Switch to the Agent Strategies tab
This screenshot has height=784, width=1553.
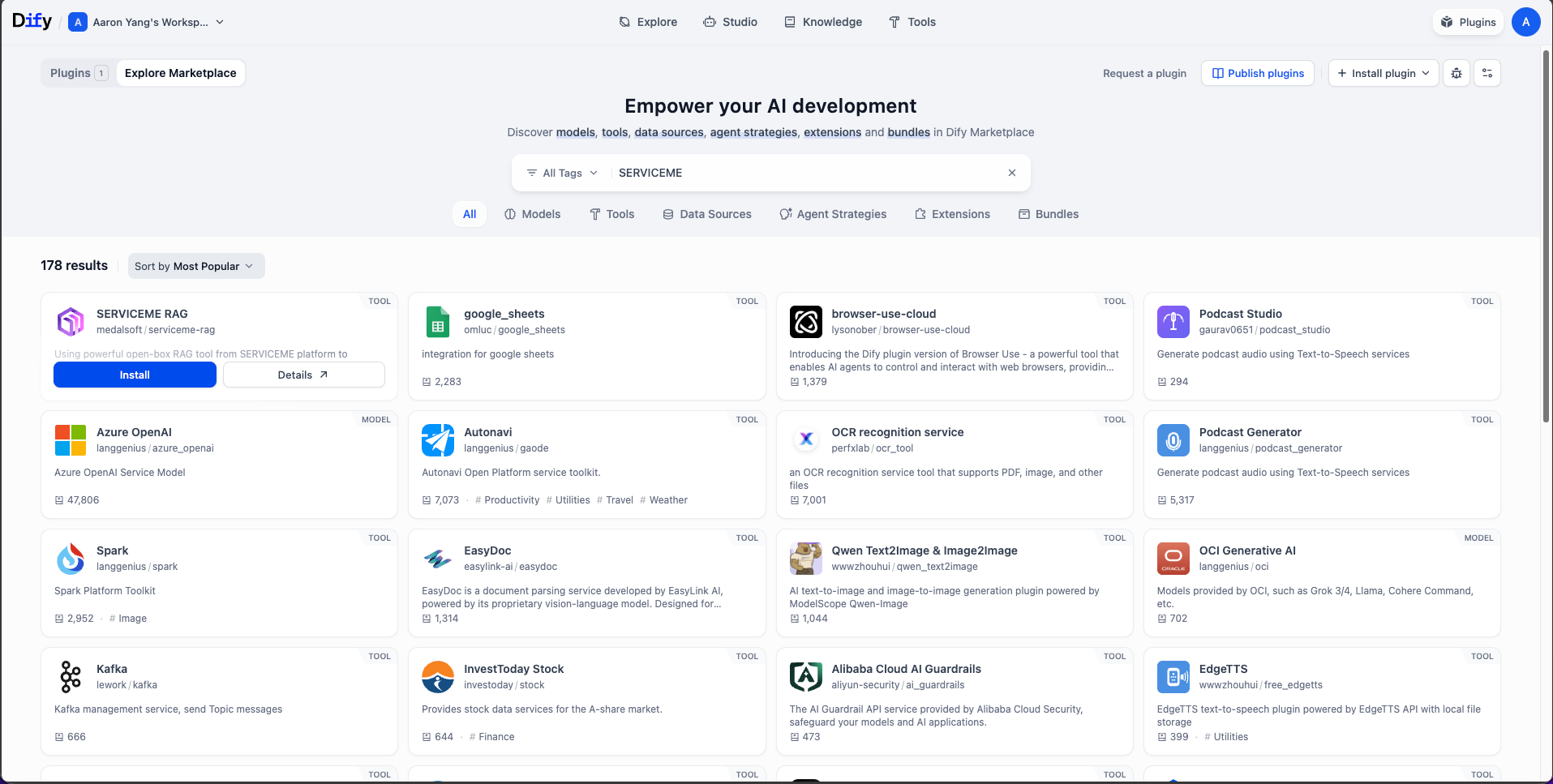click(833, 214)
